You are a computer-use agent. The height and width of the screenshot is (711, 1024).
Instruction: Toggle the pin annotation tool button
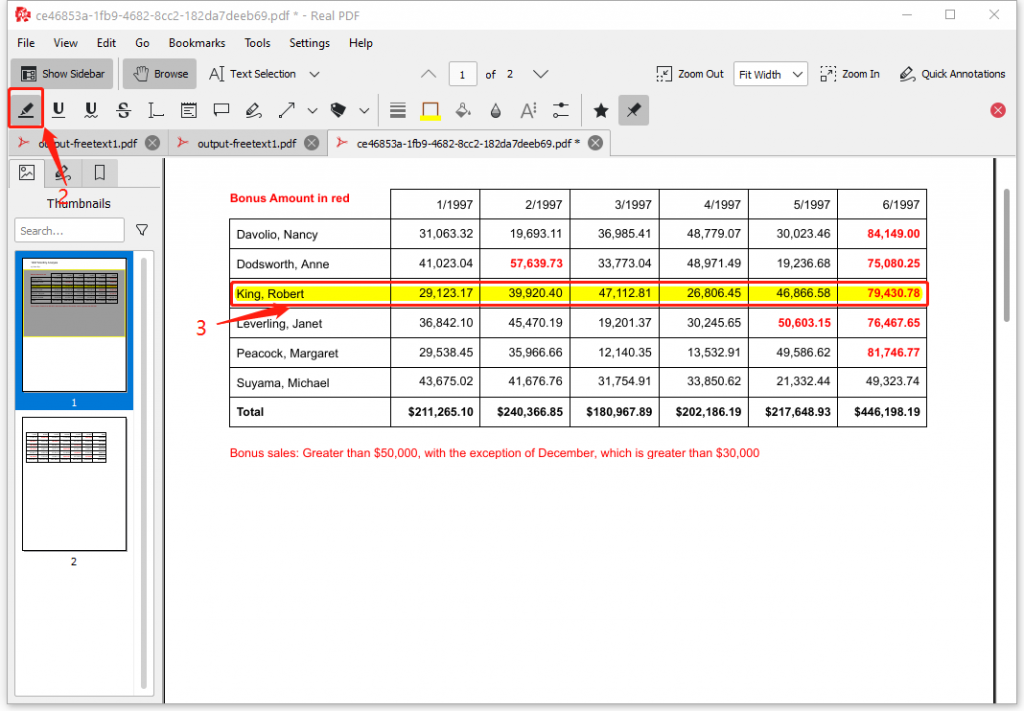coord(633,110)
